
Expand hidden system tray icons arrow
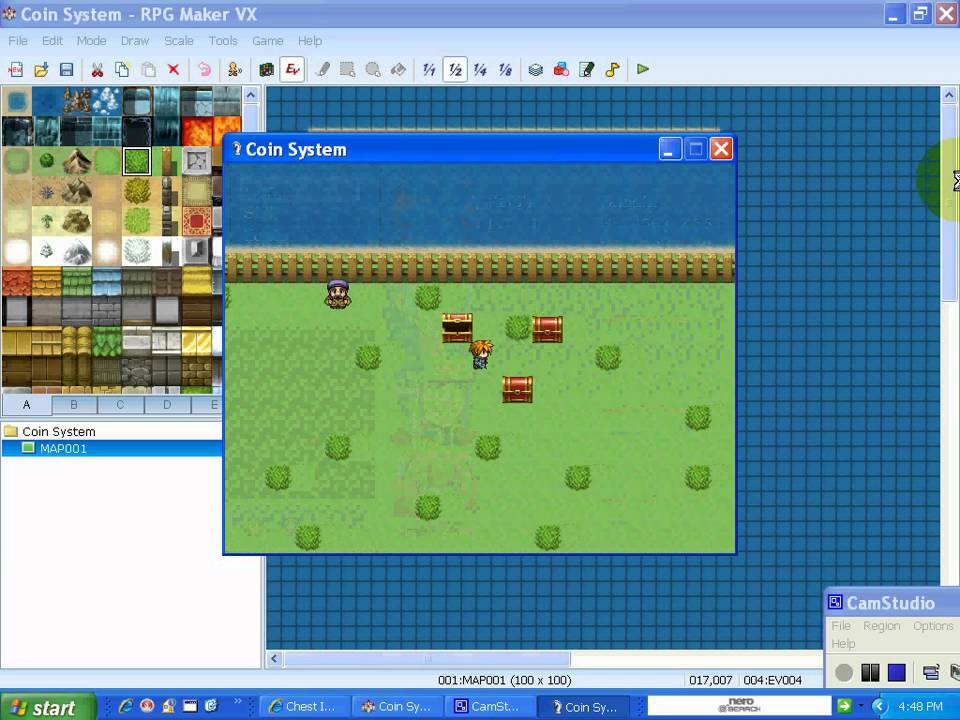879,707
